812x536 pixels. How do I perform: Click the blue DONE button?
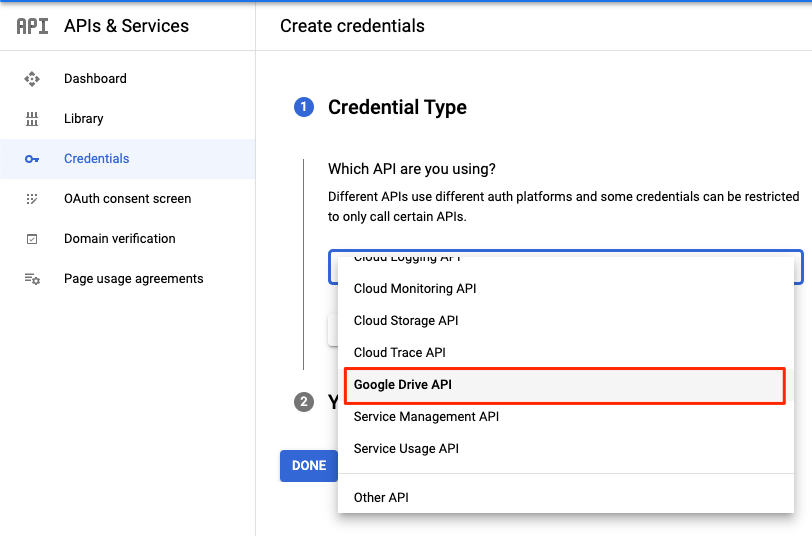tap(309, 466)
